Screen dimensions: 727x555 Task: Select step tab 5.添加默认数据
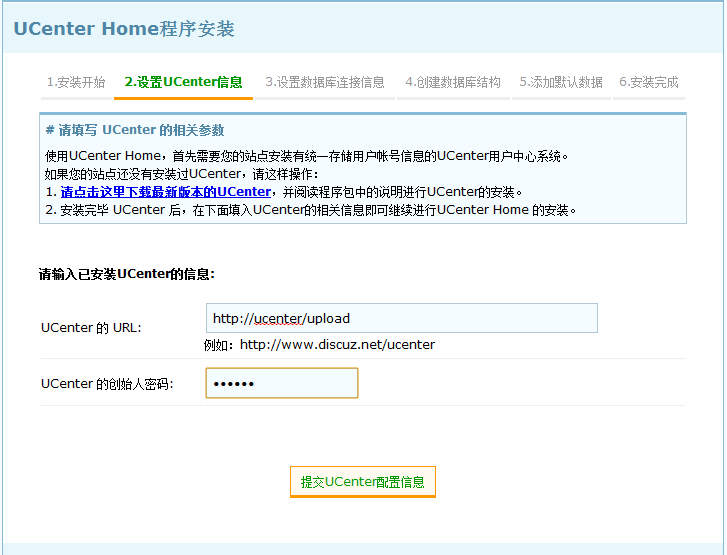(x=561, y=82)
